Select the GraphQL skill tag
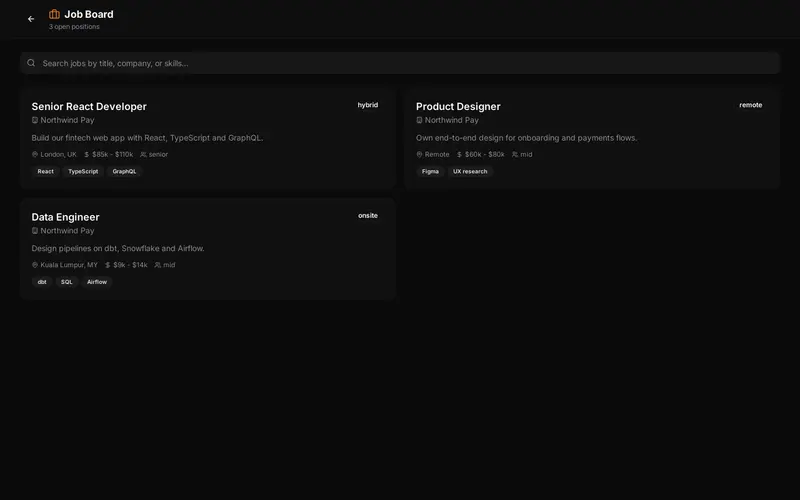Screen dimensions: 800x500 click(x=124, y=171)
